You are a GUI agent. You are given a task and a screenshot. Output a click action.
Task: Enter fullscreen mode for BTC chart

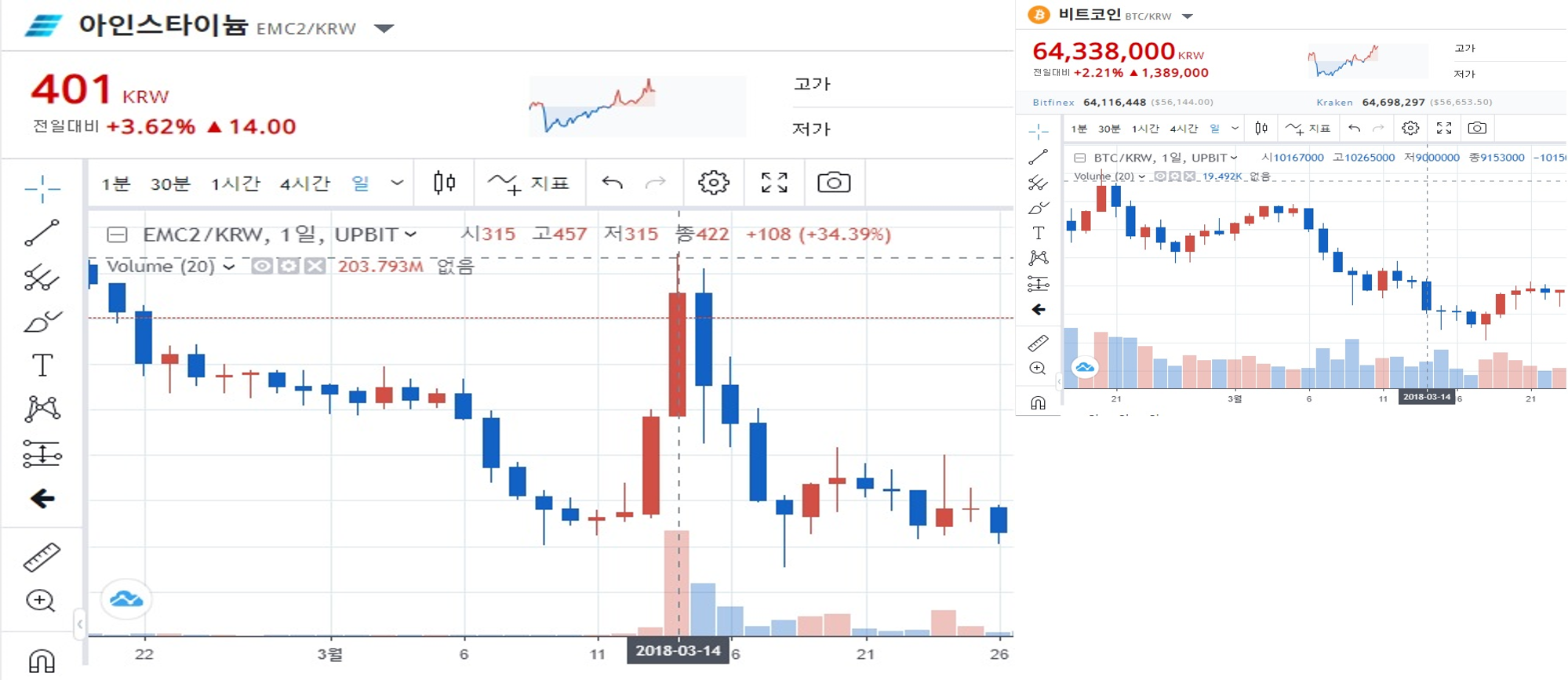point(1444,128)
